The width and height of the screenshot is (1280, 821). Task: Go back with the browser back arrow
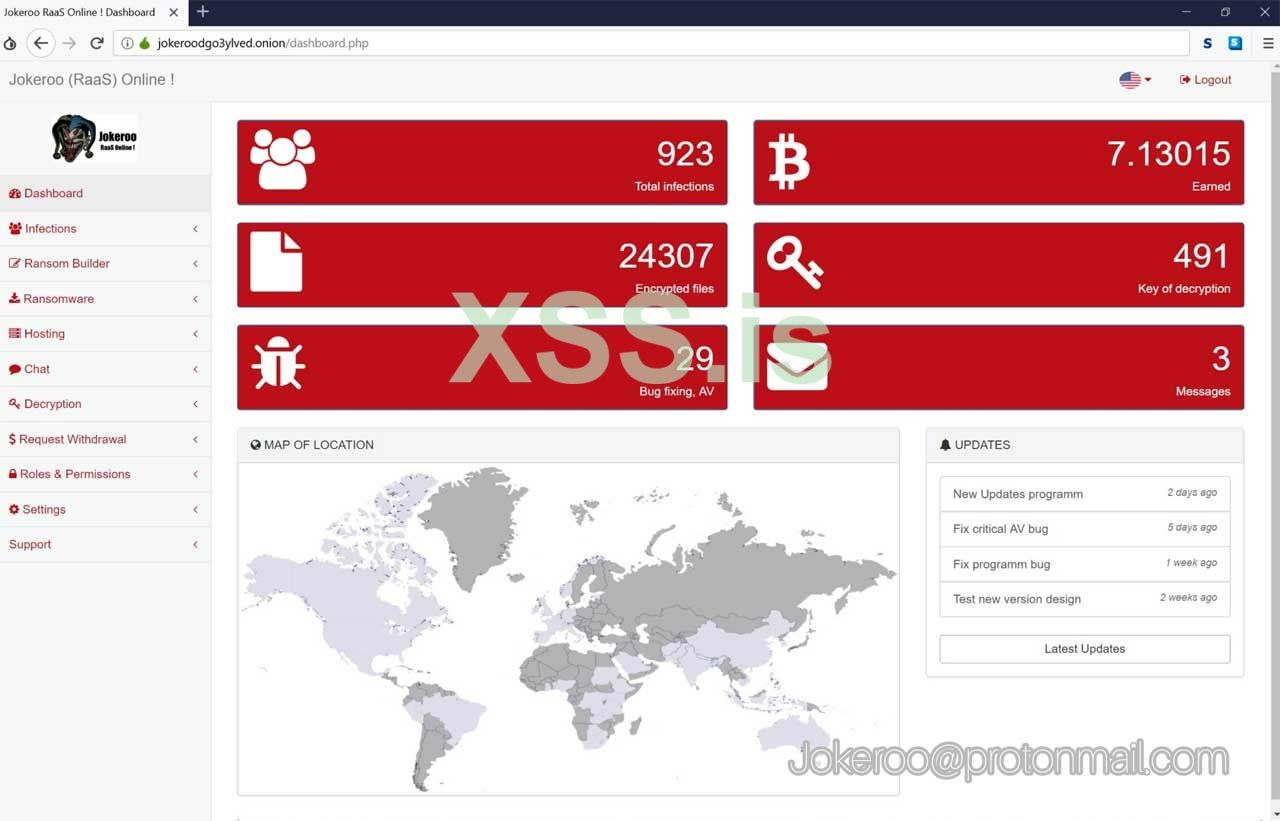(41, 43)
